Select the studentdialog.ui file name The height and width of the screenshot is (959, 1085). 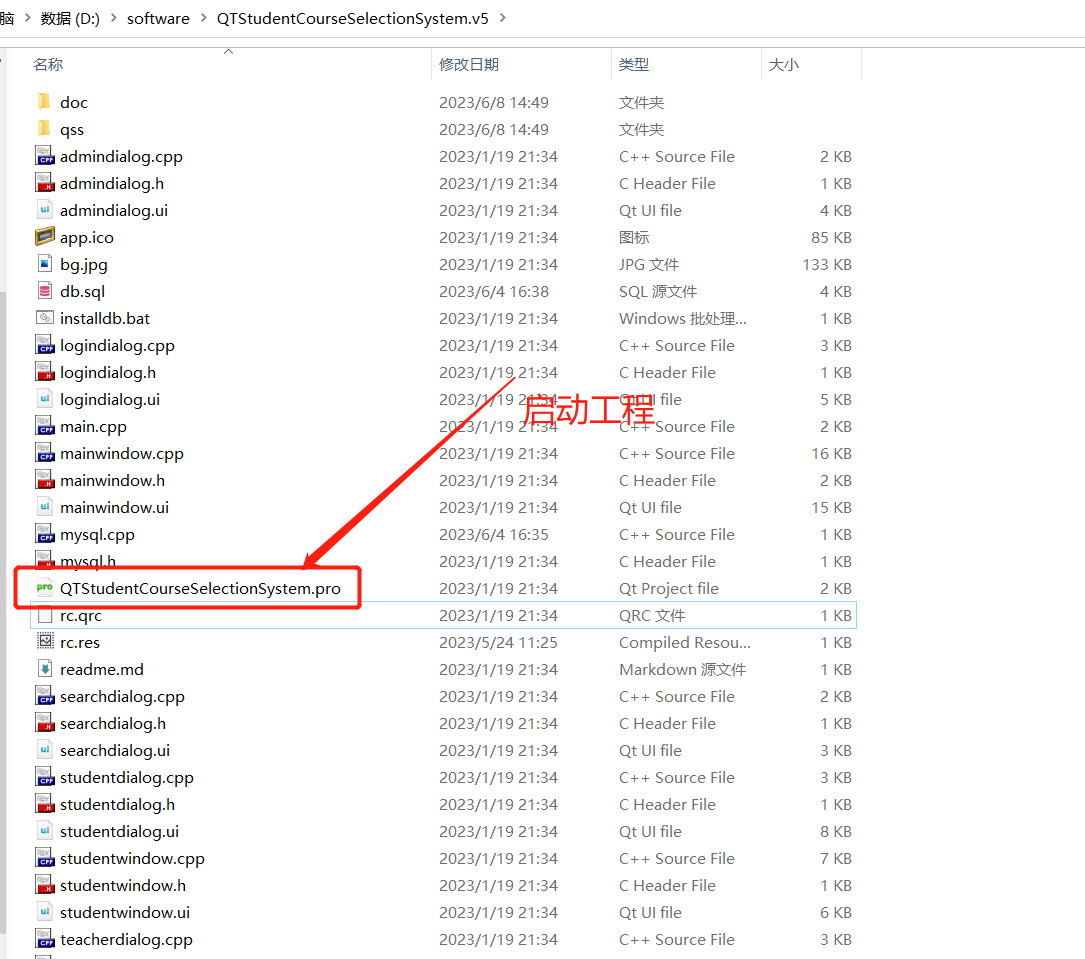119,831
